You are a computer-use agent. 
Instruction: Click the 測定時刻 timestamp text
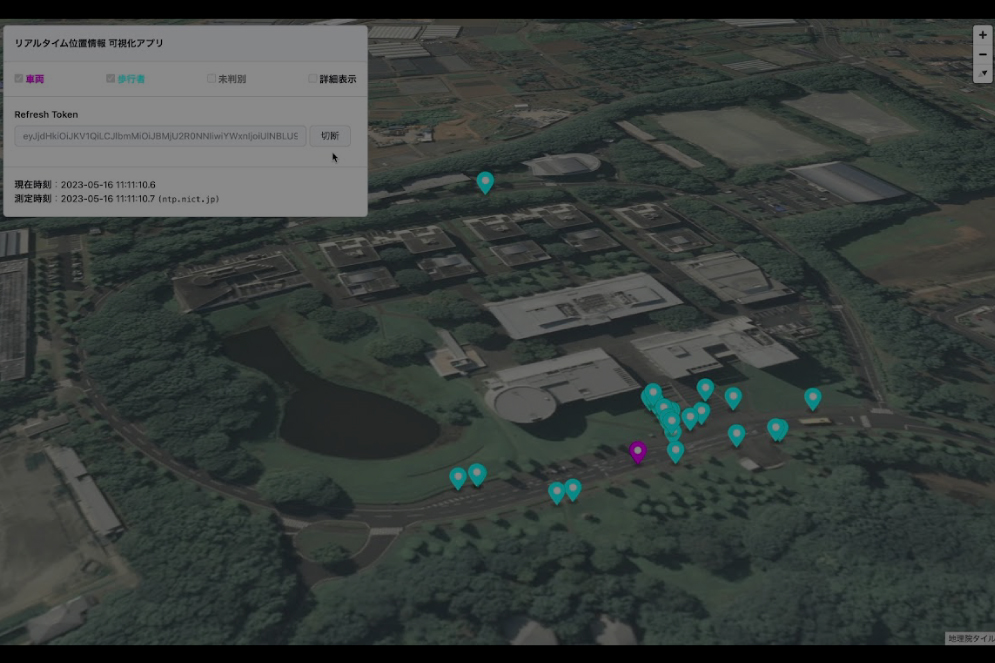pos(117,199)
